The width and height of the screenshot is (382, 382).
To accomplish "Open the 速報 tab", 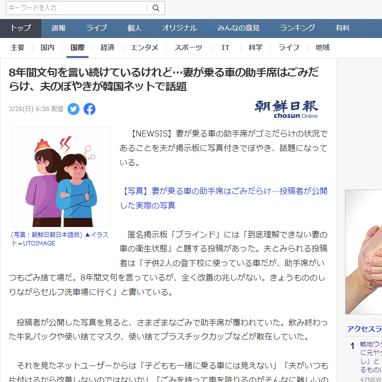I will 59,28.
